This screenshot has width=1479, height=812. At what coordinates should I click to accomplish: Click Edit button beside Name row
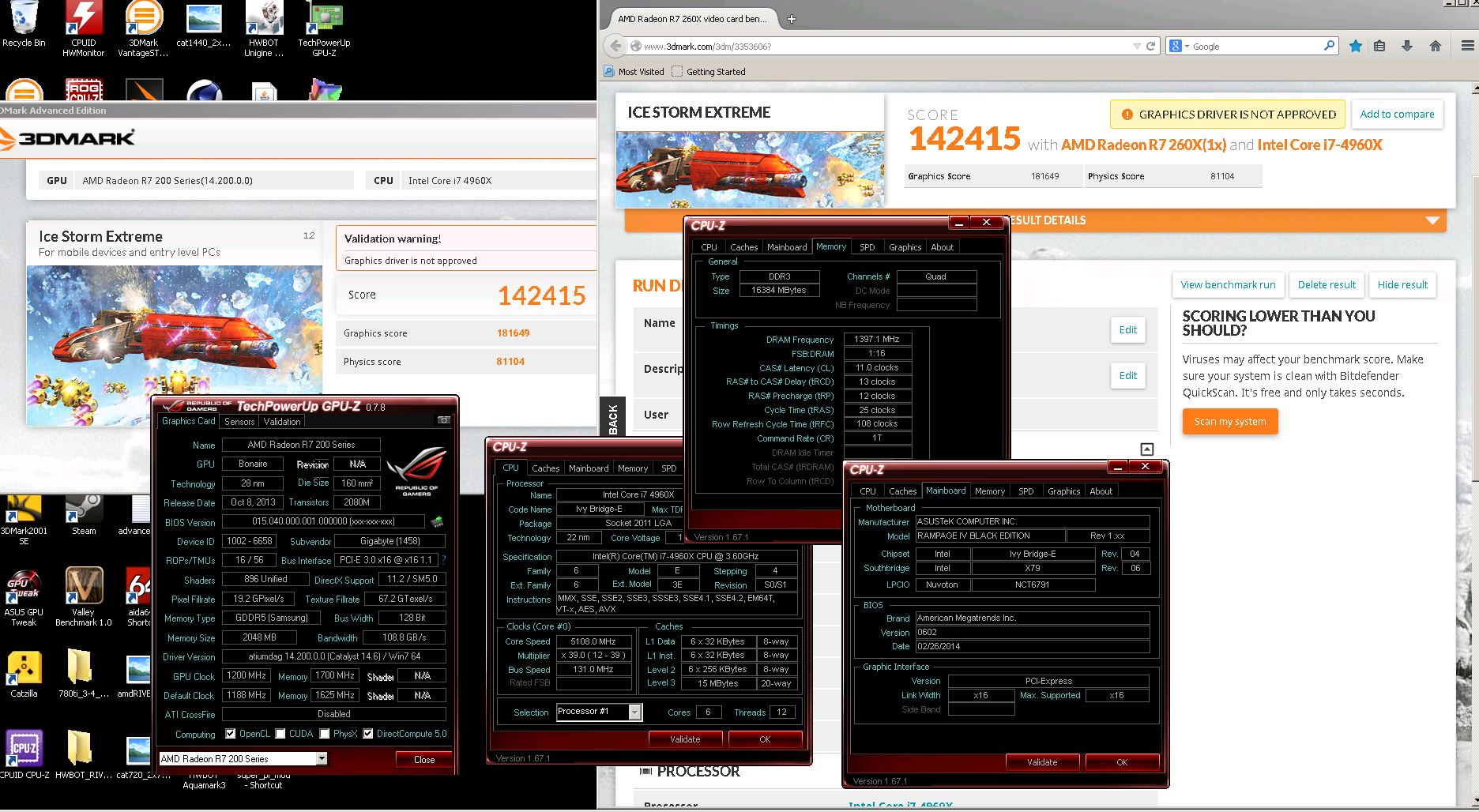pos(1128,330)
